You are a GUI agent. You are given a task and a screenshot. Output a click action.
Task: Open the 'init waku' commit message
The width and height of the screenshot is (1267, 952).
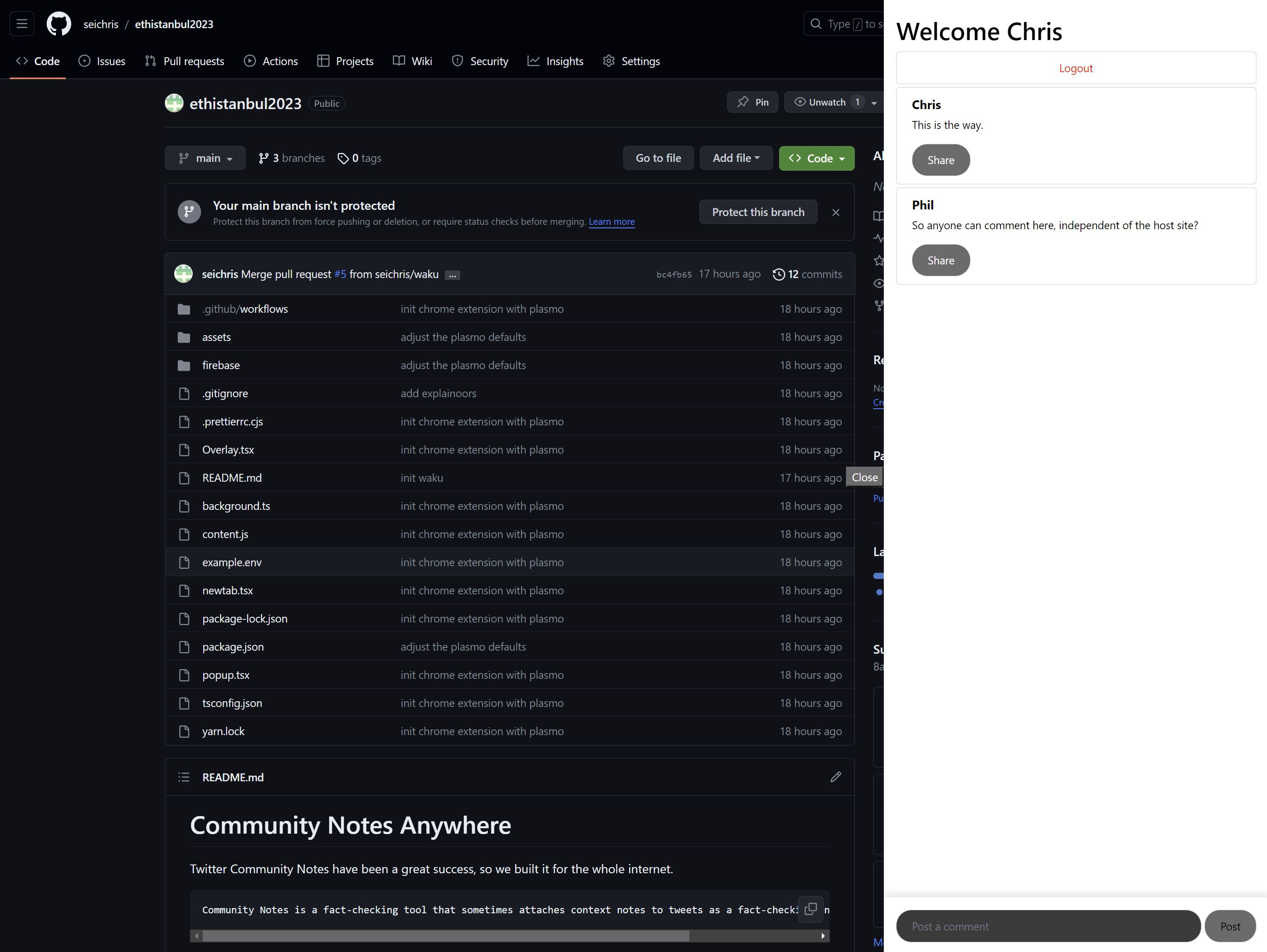pos(422,478)
